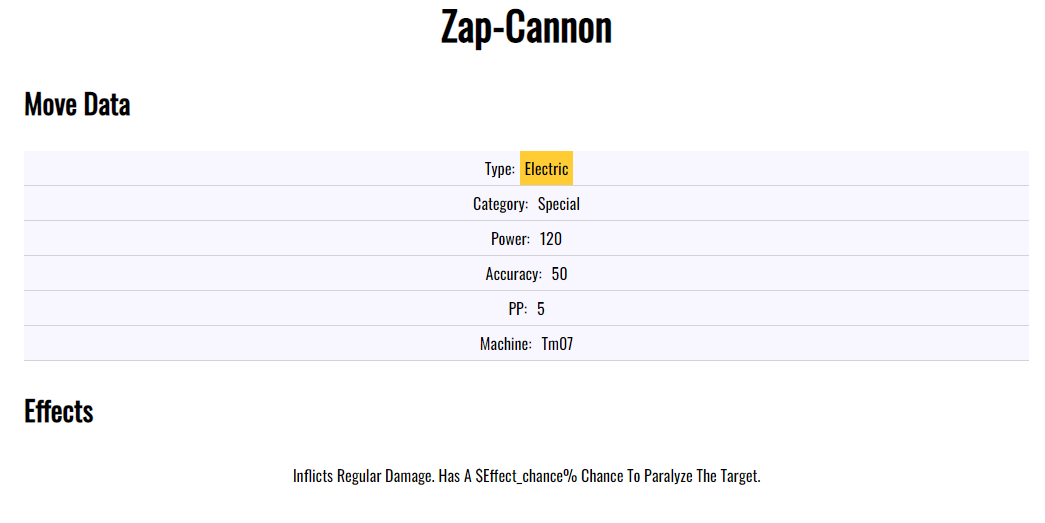Open the Tm07 machine link
Viewport: 1045px width, 523px height.
tap(557, 344)
